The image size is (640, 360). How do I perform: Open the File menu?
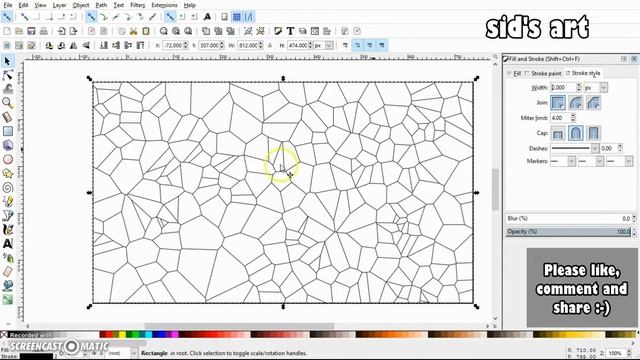[7, 5]
